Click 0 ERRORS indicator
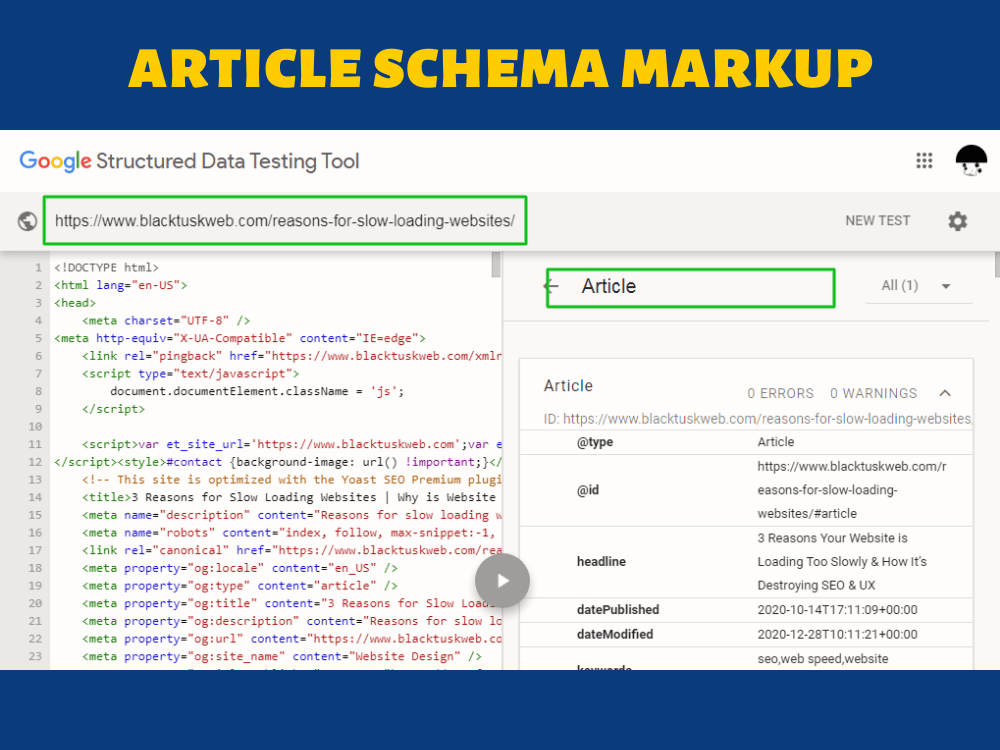Image resolution: width=1000 pixels, height=750 pixels. [781, 393]
